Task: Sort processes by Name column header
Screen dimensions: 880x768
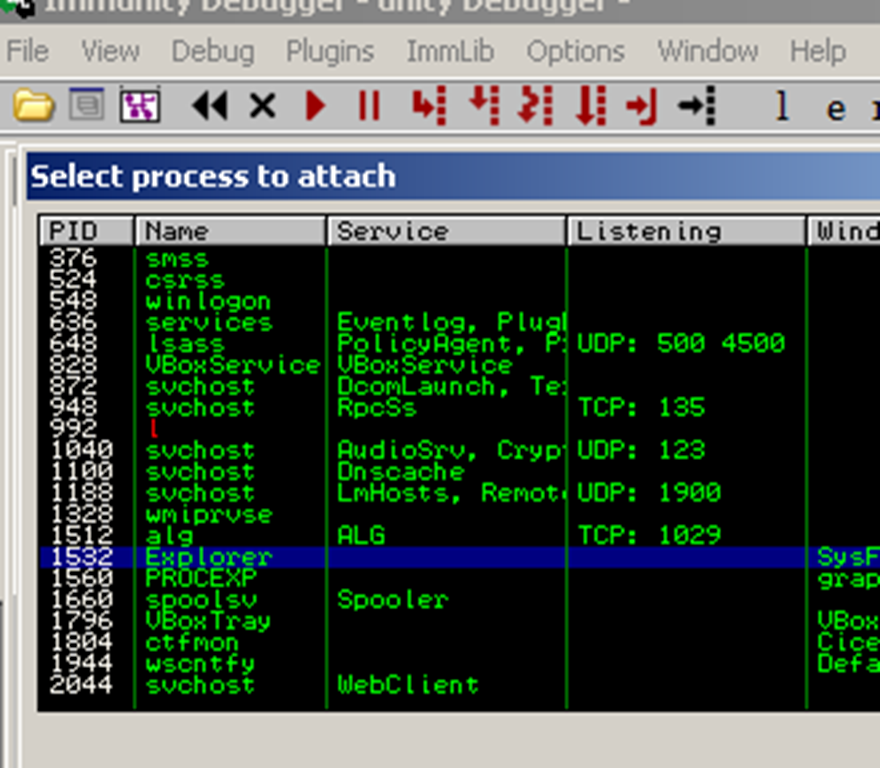Action: pos(230,231)
